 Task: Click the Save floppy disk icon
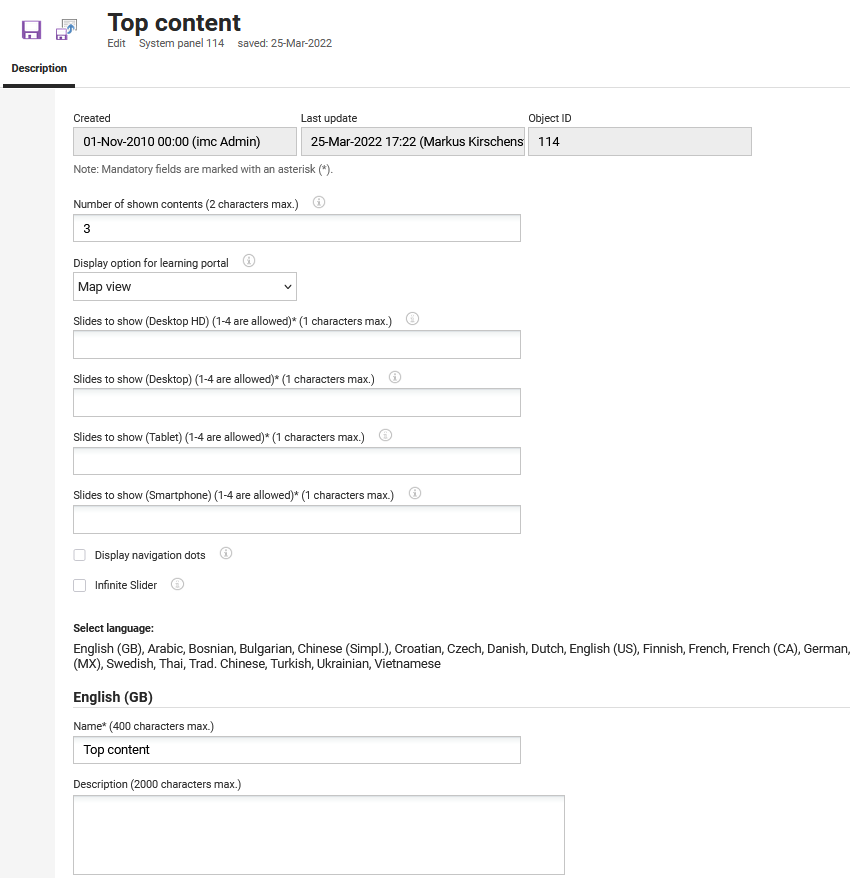click(x=31, y=30)
